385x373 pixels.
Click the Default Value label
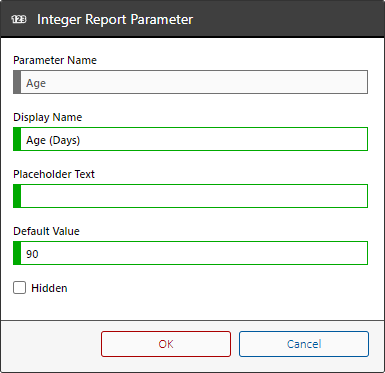(46, 231)
